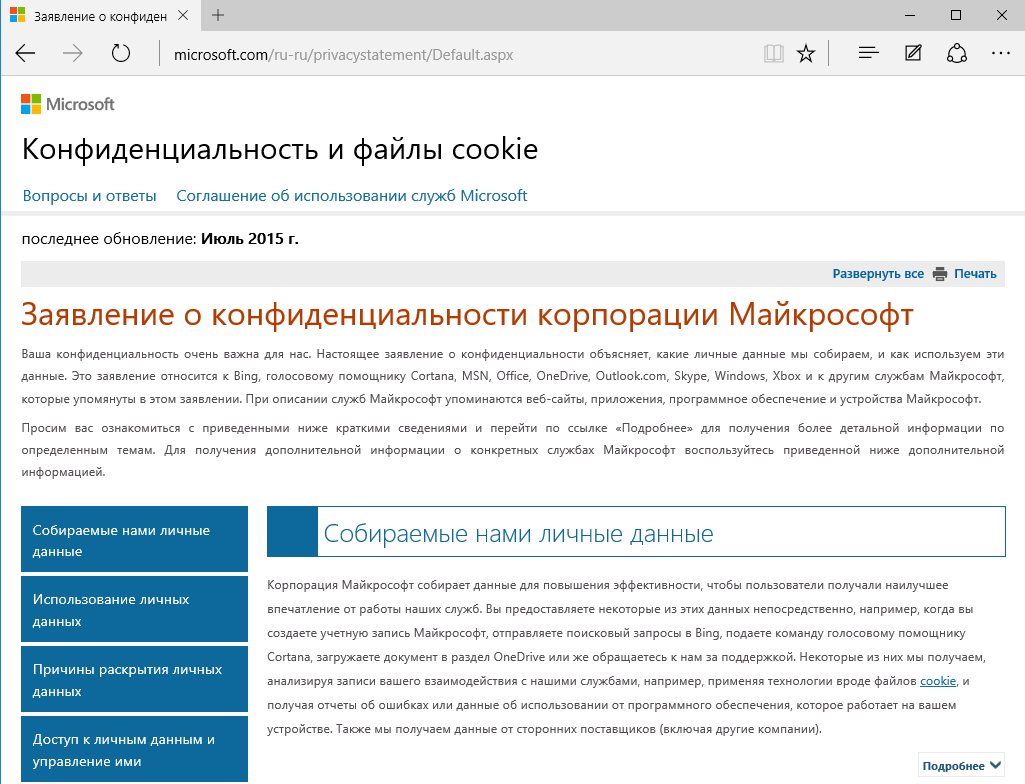Make a Web Note

[913, 54]
